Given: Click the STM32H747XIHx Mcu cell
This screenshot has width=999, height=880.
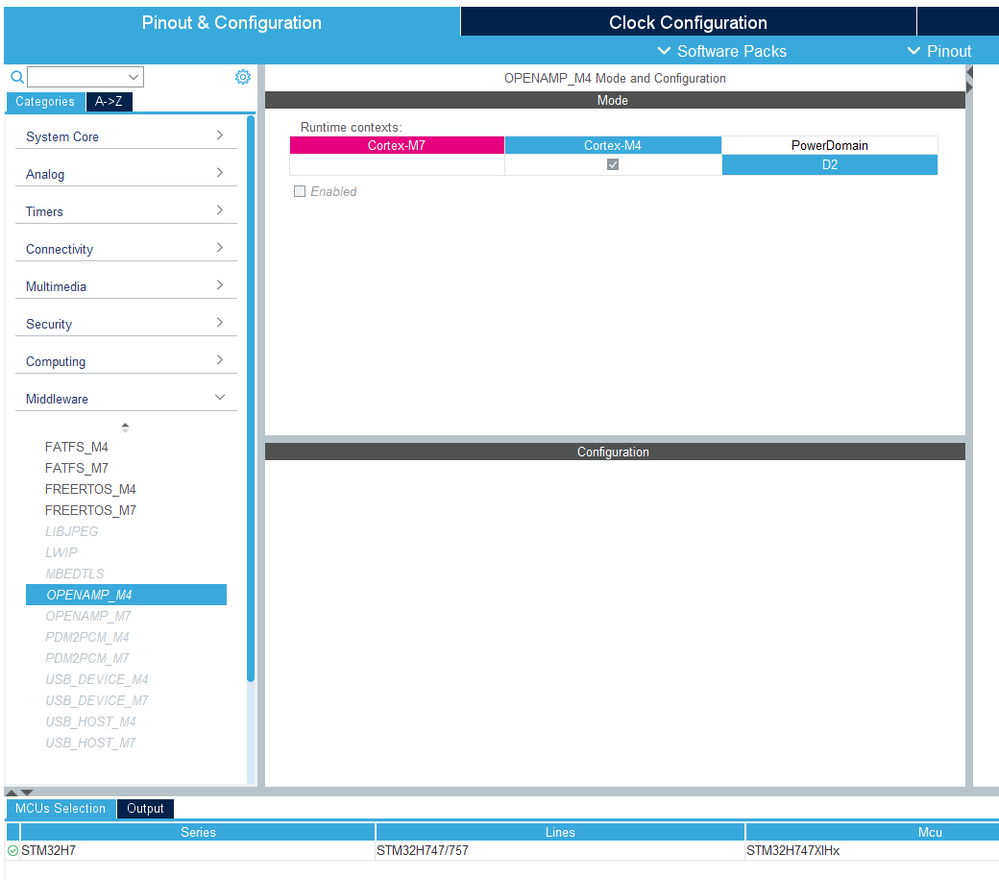Looking at the screenshot, I should tap(872, 851).
